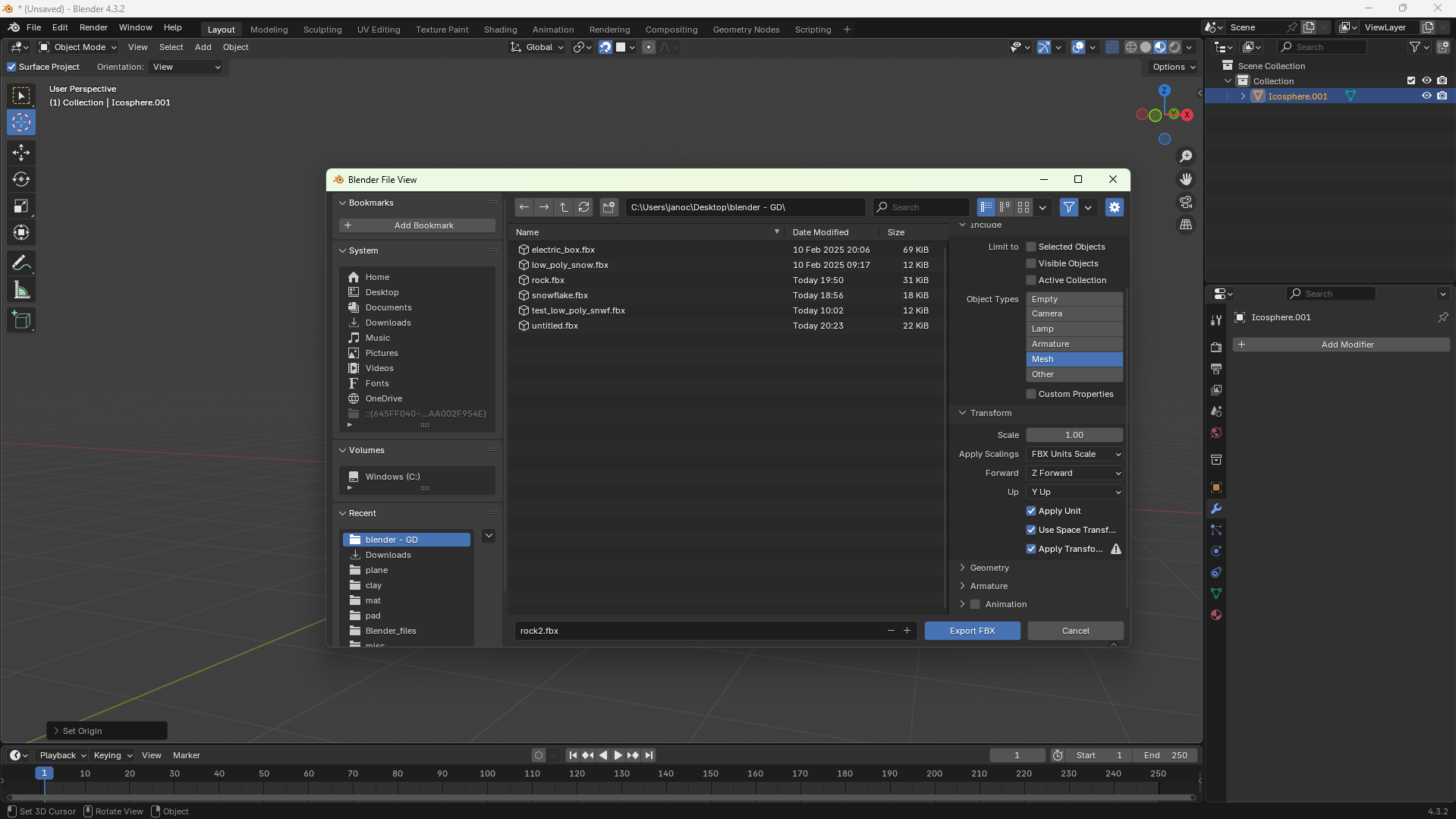This screenshot has height=819, width=1456.
Task: Click Add Modifier button
Action: click(x=1341, y=345)
